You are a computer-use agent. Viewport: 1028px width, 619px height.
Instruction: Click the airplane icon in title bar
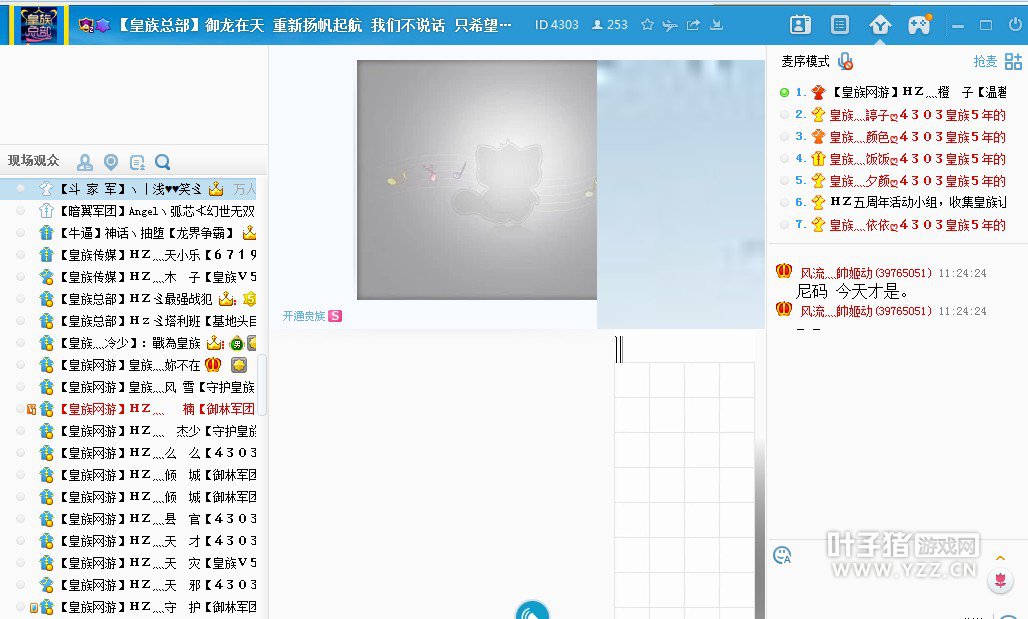point(670,25)
